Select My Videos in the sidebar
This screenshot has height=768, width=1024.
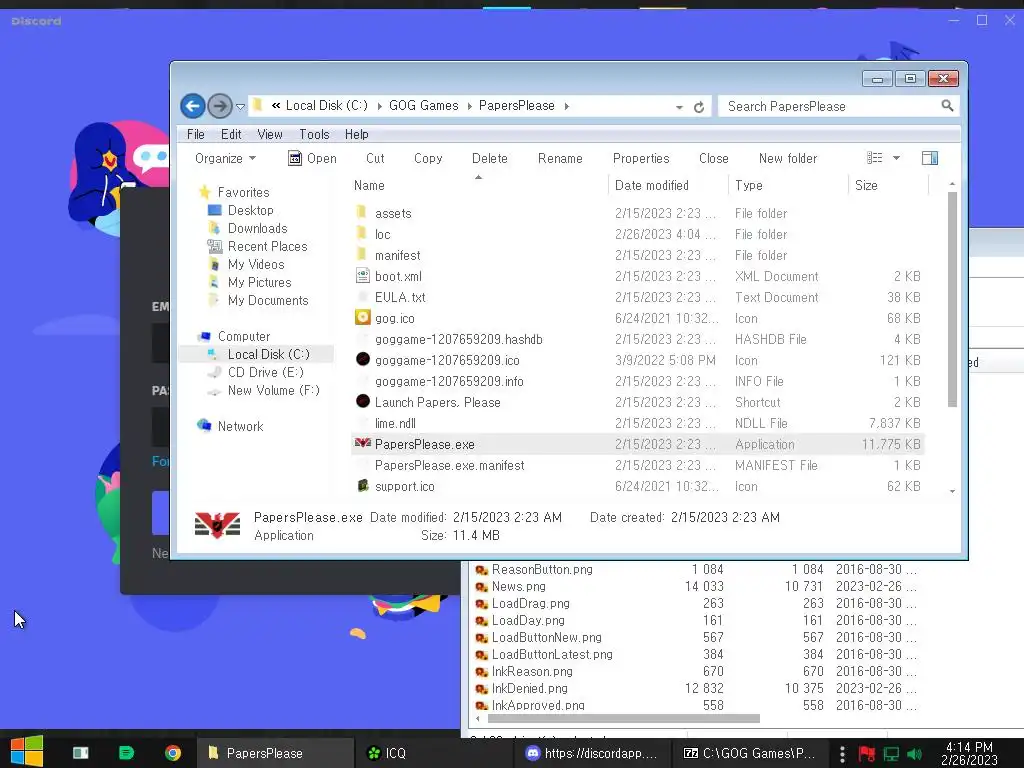click(x=255, y=264)
